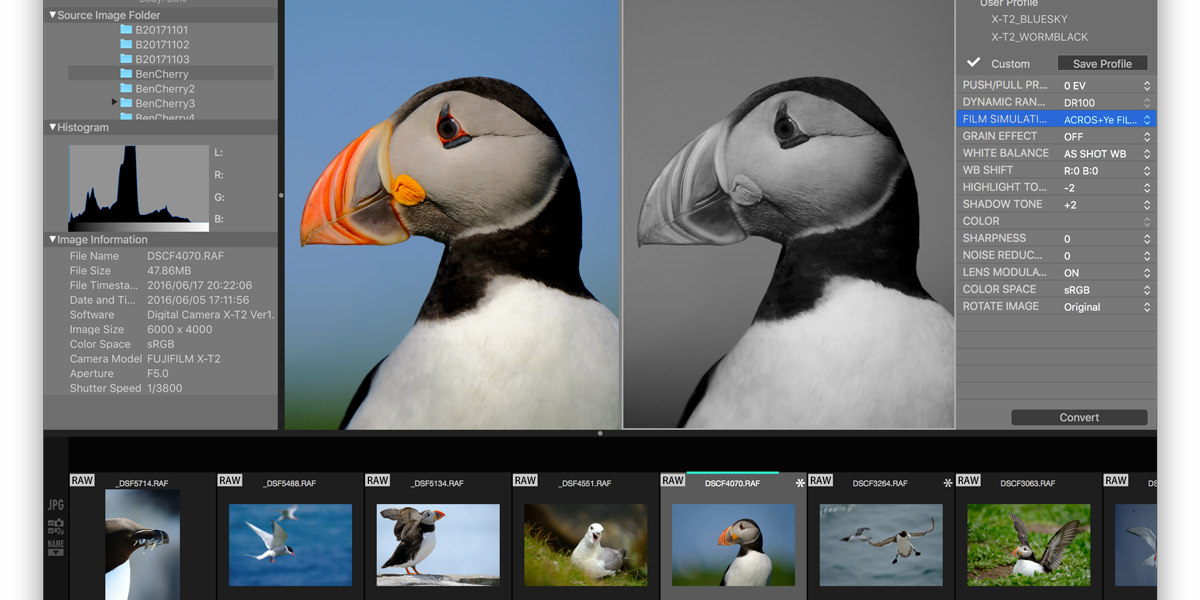Click the Aperture value F5.0

tap(158, 373)
